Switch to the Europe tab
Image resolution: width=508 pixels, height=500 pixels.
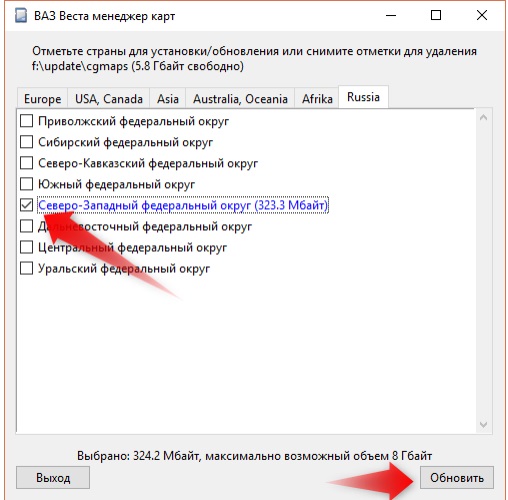tap(42, 99)
